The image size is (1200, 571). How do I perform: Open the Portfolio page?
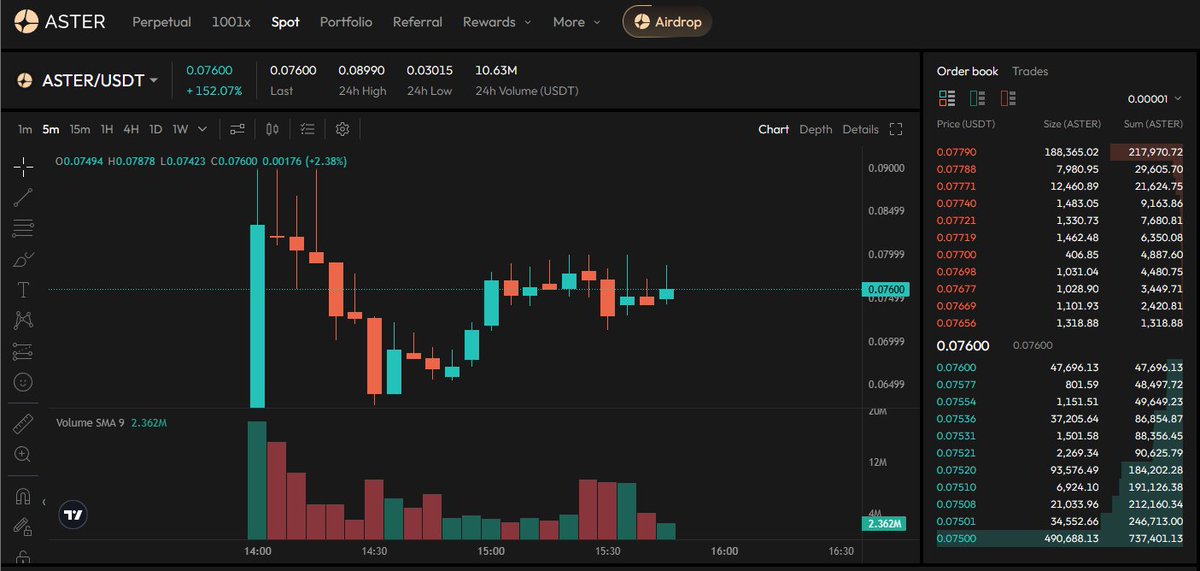[x=346, y=21]
